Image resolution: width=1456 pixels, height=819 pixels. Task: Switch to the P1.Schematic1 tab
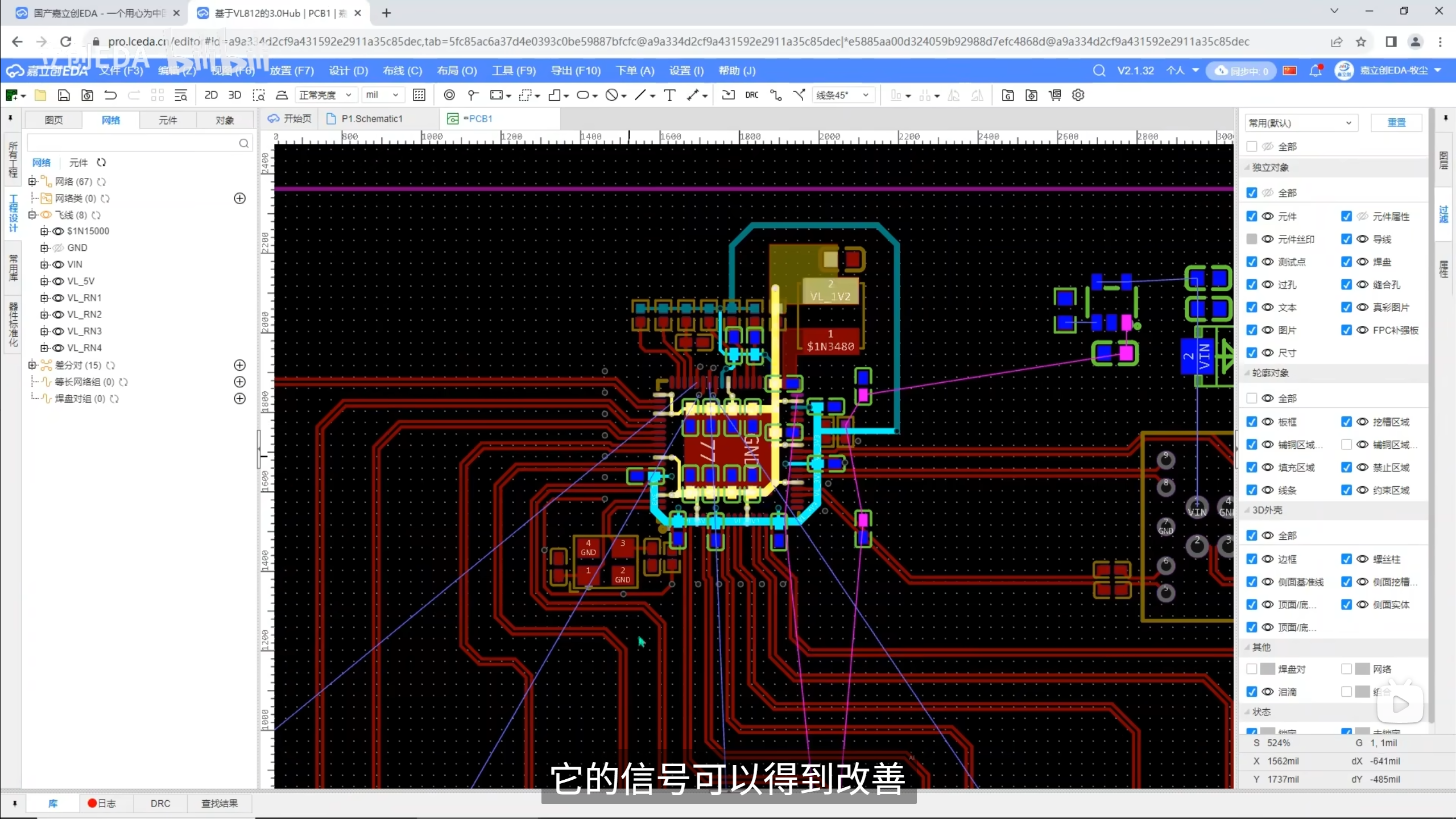[371, 118]
